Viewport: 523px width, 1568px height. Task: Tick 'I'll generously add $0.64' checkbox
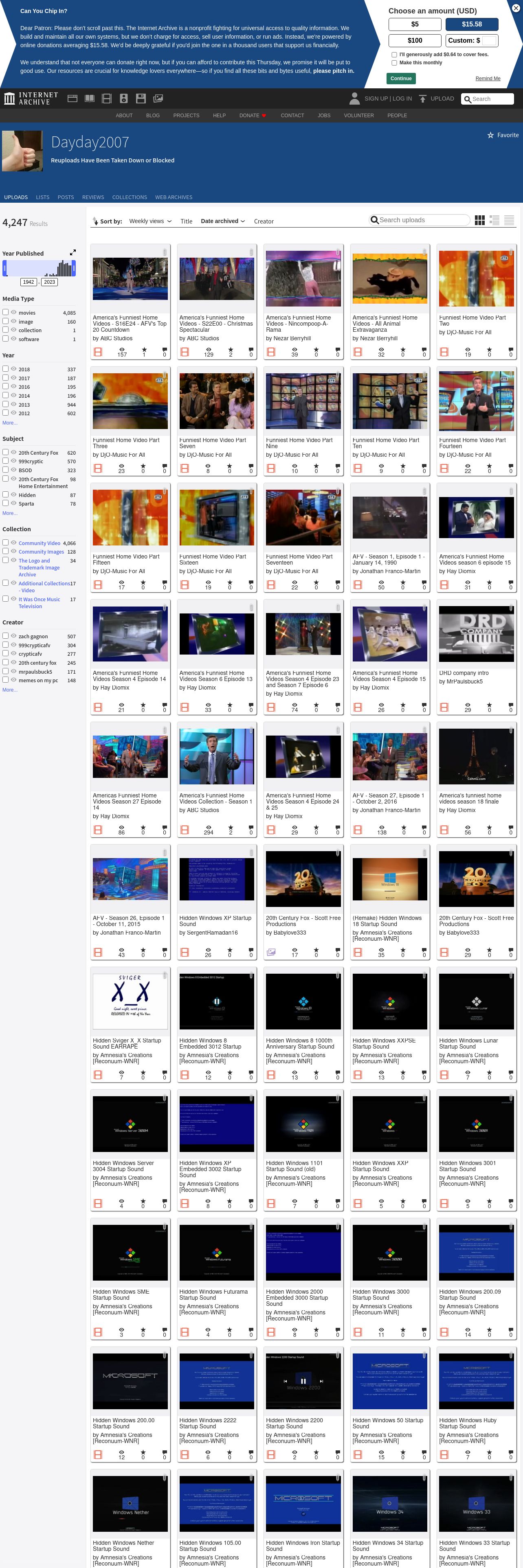(x=394, y=54)
